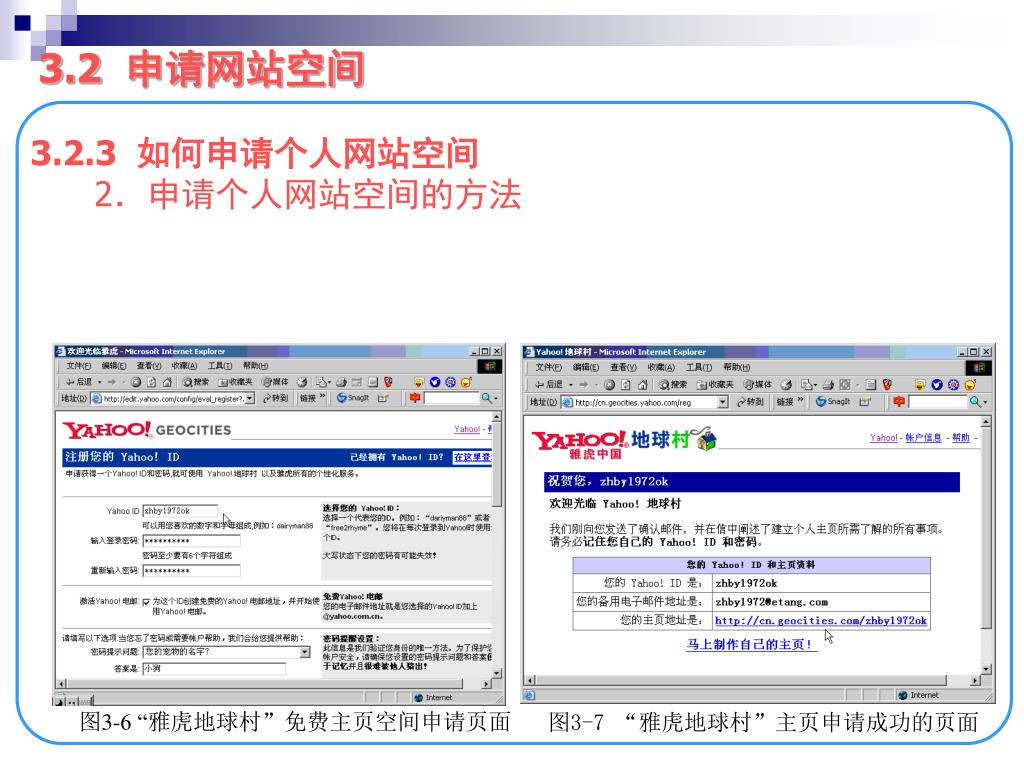Expand address bar dropdown in right IE window
The height and width of the screenshot is (768, 1024).
tap(722, 402)
